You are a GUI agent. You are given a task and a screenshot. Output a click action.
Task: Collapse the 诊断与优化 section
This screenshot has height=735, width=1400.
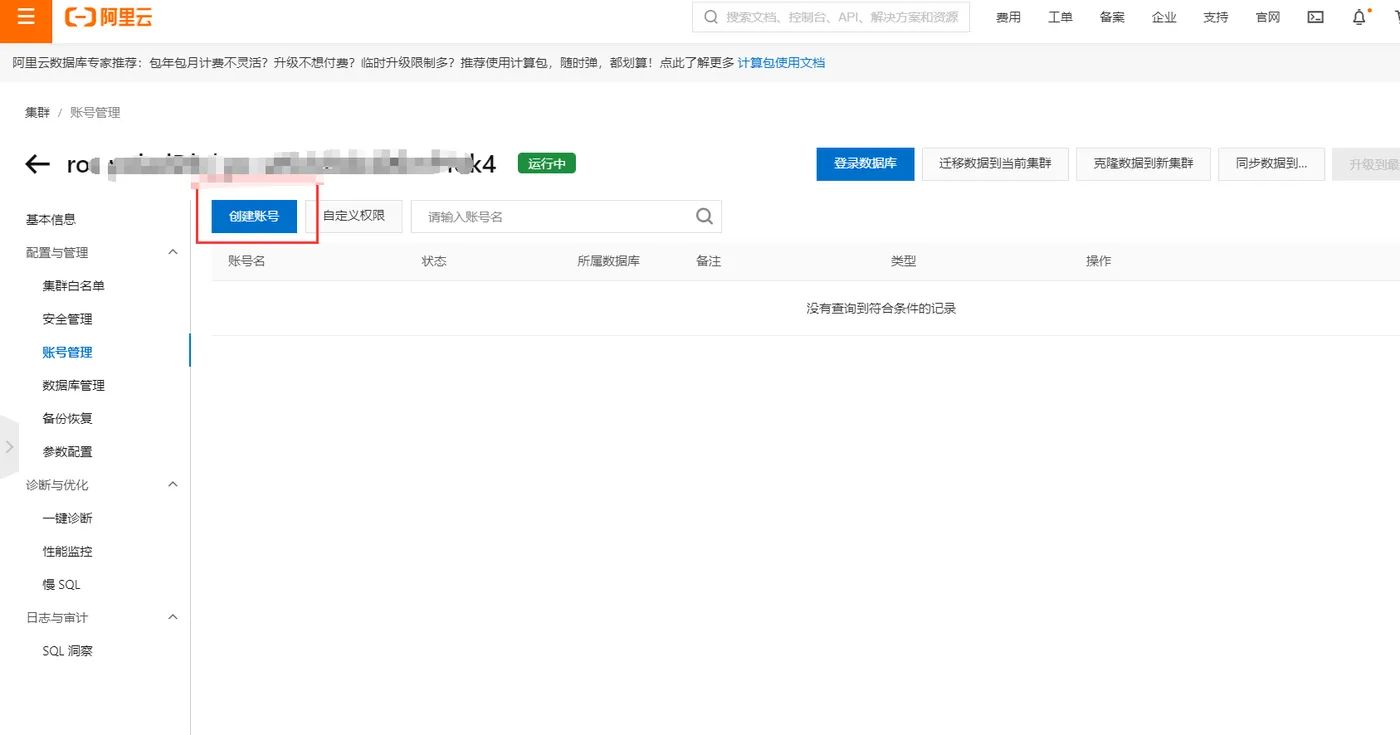[x=172, y=485]
